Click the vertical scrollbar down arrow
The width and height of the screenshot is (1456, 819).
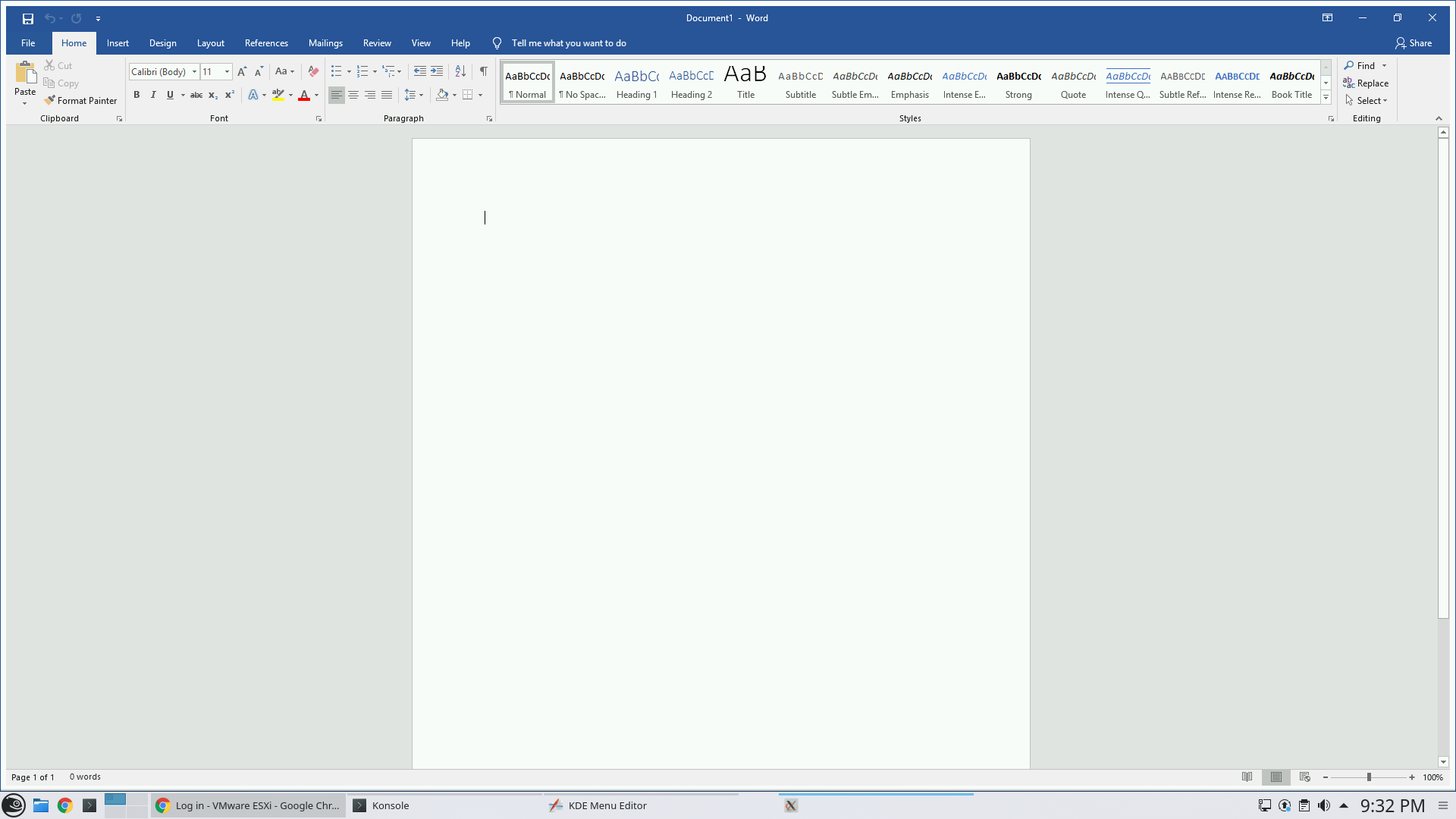click(1443, 762)
